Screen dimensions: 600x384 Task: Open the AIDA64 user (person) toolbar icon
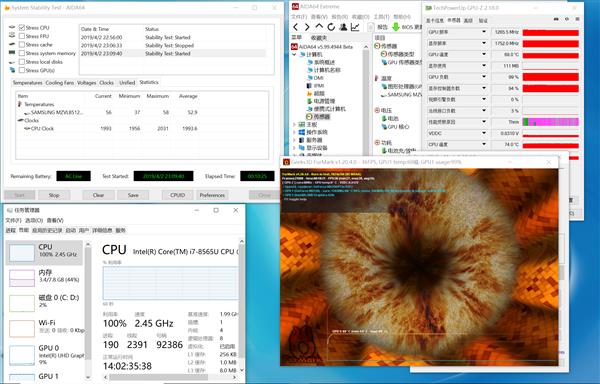[x=344, y=27]
